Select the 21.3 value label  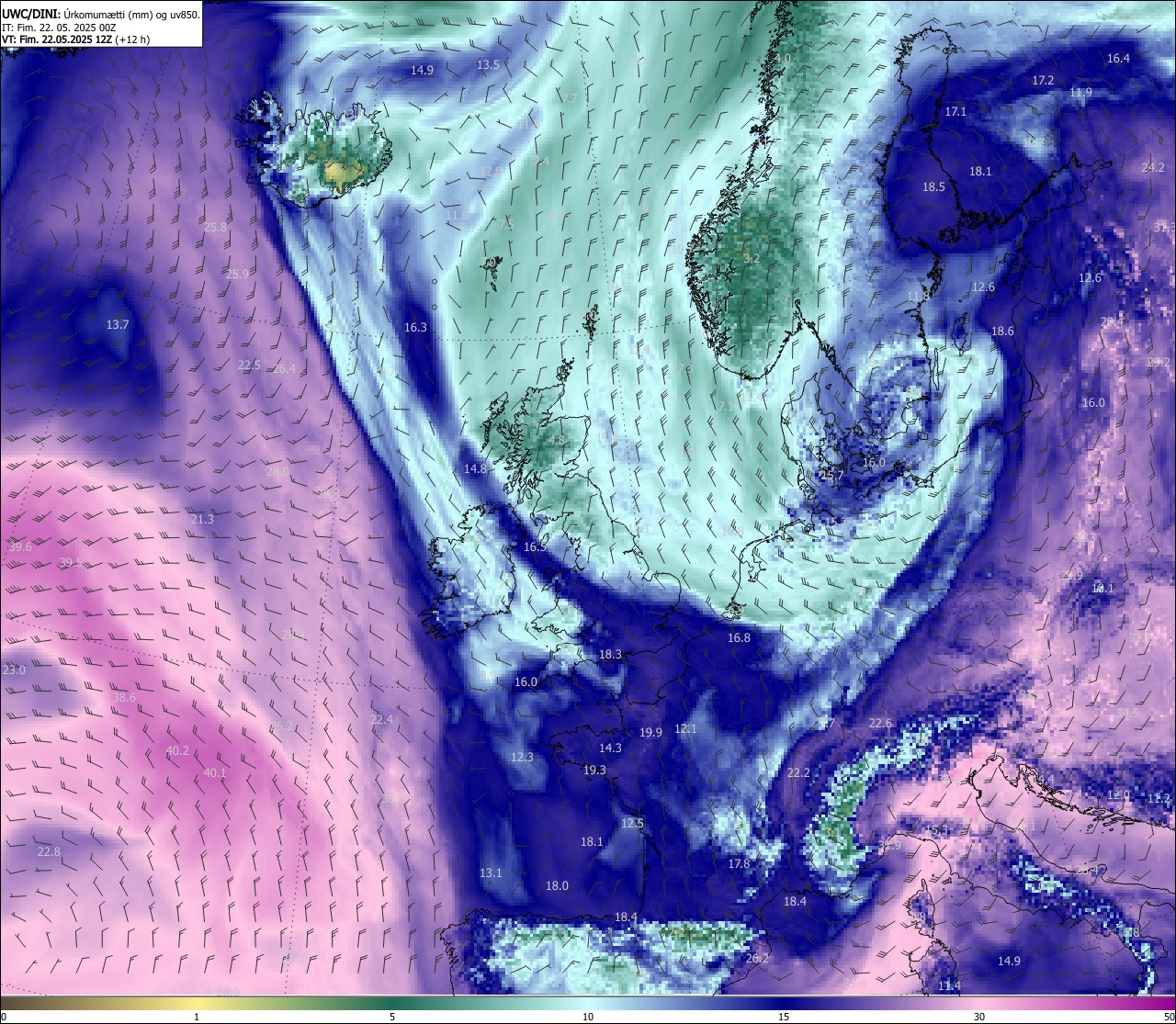tap(202, 520)
